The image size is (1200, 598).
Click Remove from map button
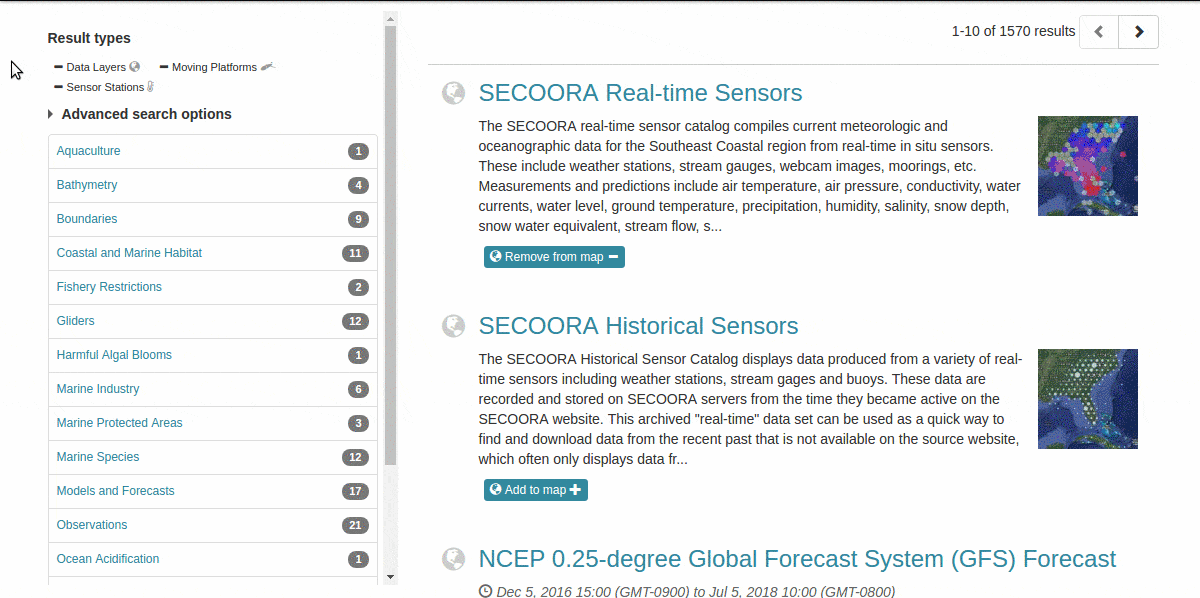click(x=554, y=257)
